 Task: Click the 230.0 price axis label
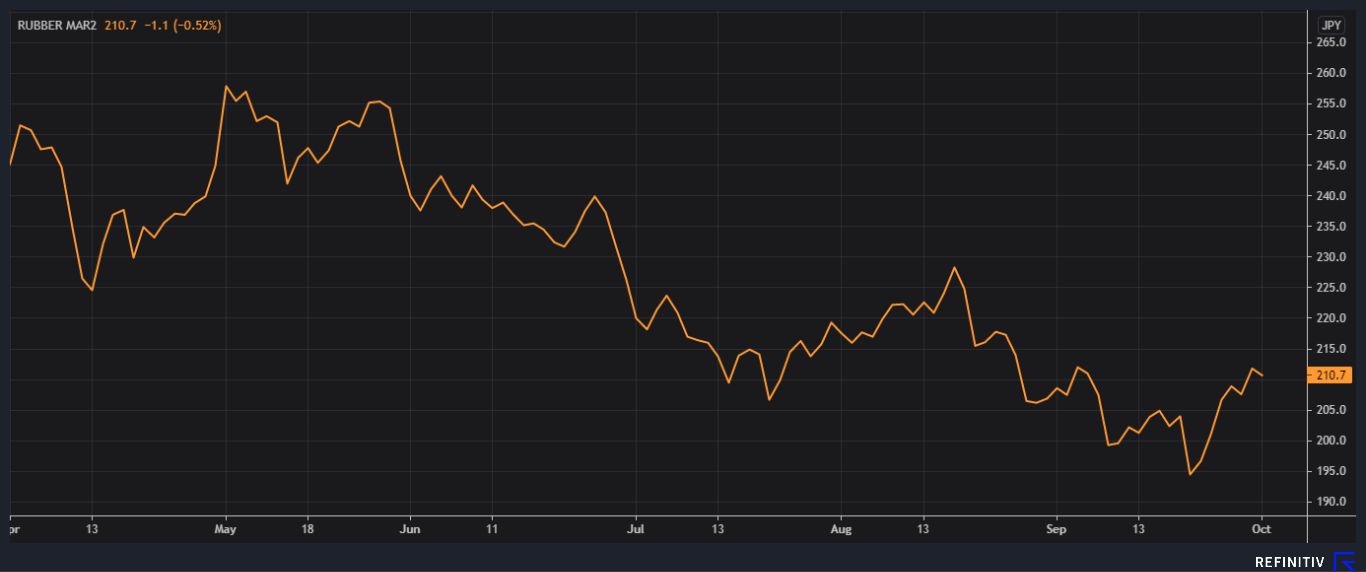pos(1333,258)
